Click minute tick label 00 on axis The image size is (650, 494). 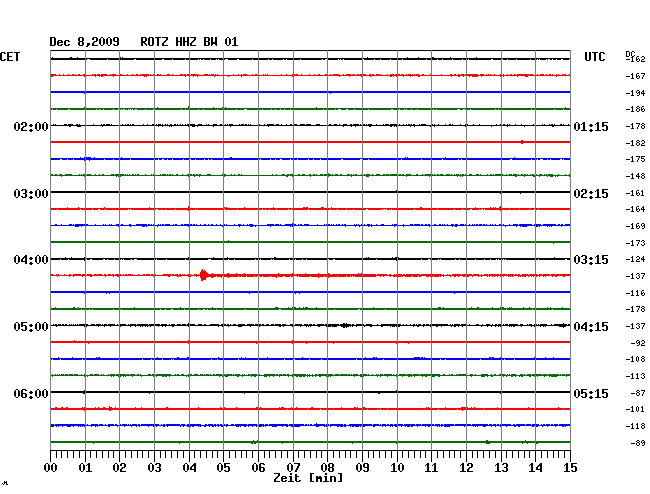coord(51,468)
